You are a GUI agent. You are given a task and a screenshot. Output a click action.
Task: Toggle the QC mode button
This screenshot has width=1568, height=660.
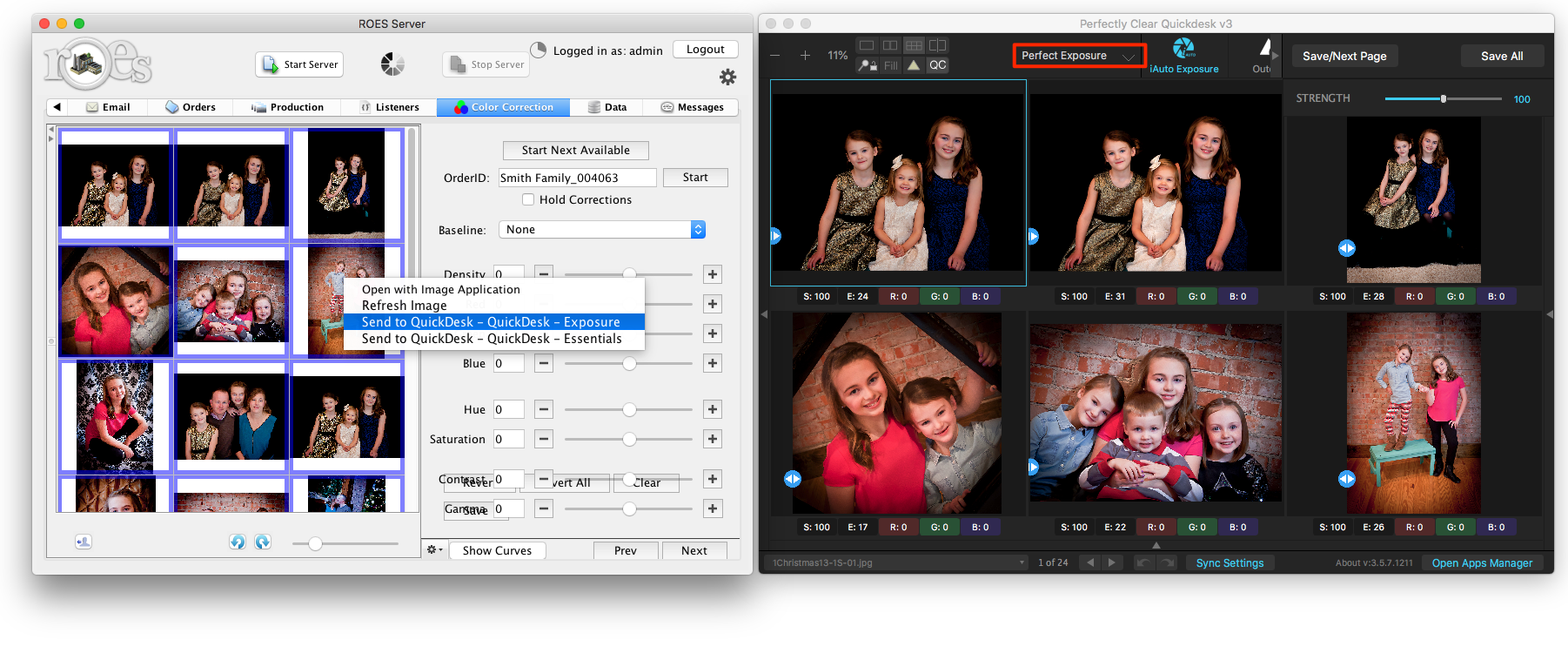tap(937, 65)
